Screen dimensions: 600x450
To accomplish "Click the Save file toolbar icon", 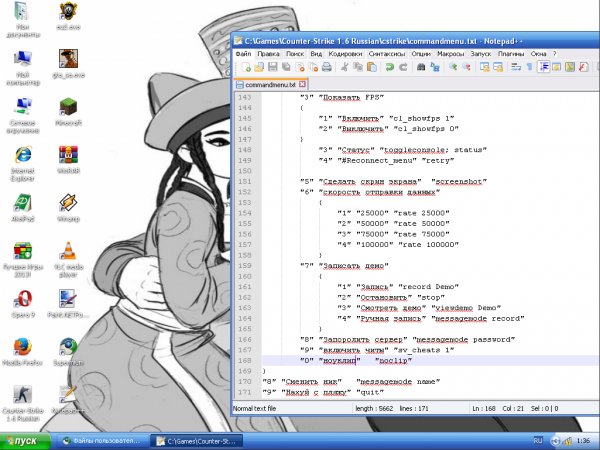I will coord(271,67).
